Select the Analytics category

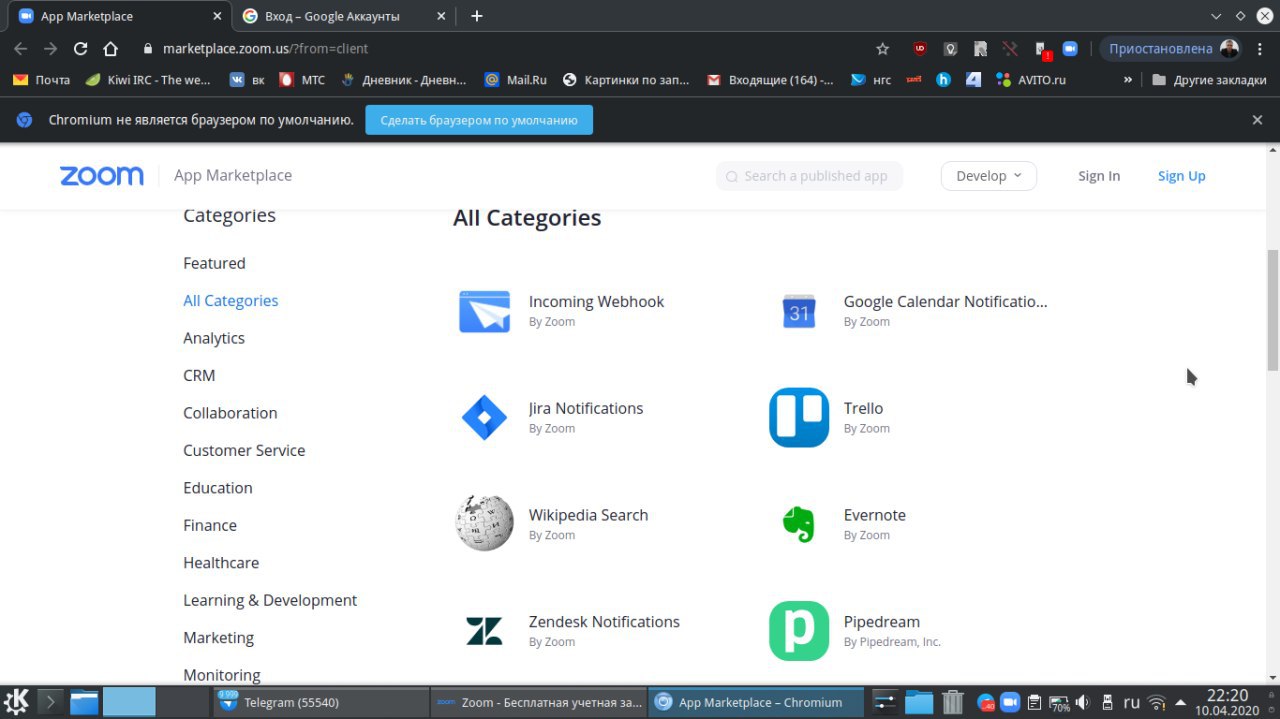coord(214,338)
